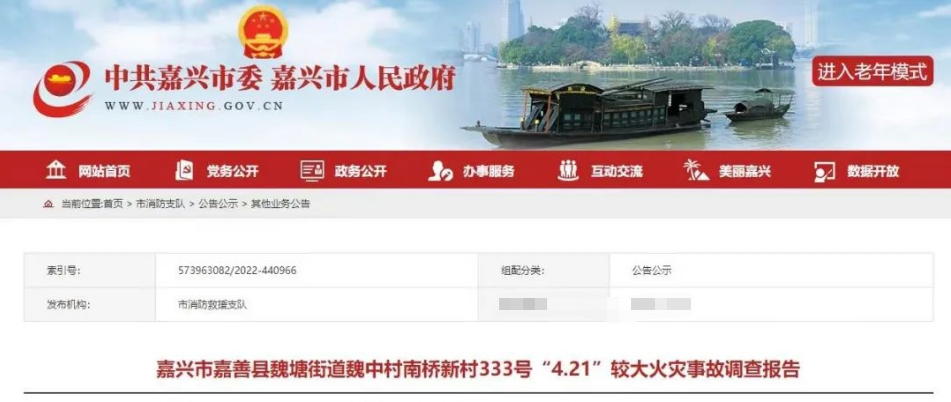Click the ID card icon beside 政务公开
Image resolution: width=951 pixels, height=402 pixels.
(x=312, y=170)
